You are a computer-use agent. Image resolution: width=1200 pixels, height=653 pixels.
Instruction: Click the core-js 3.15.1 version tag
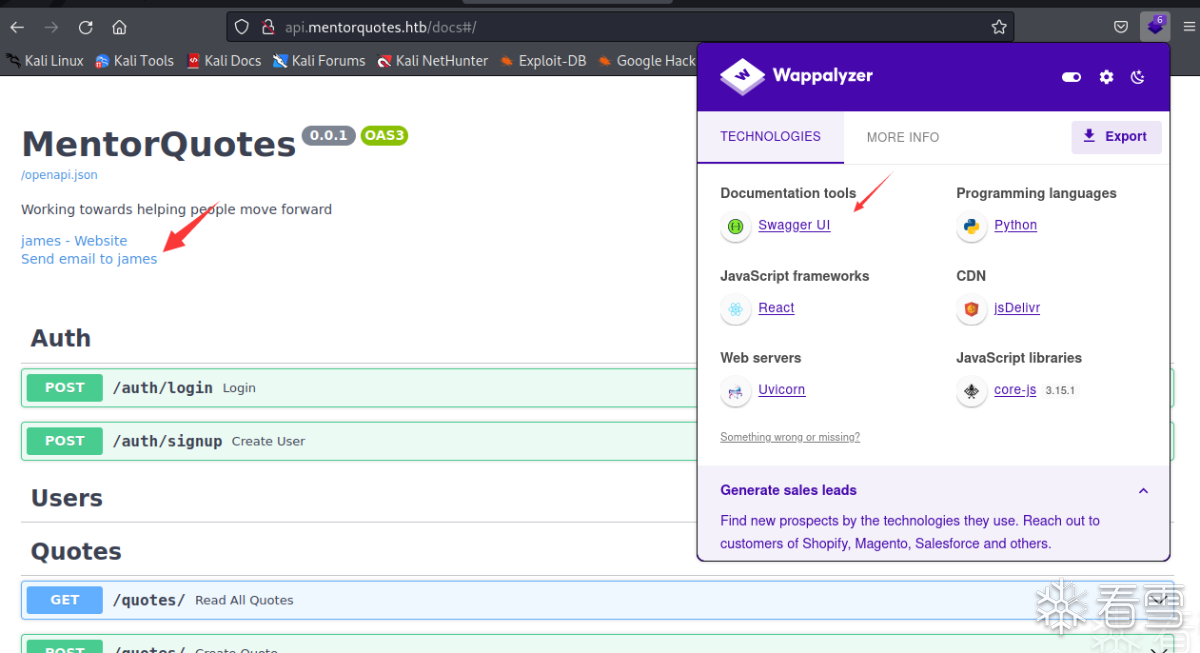1060,390
